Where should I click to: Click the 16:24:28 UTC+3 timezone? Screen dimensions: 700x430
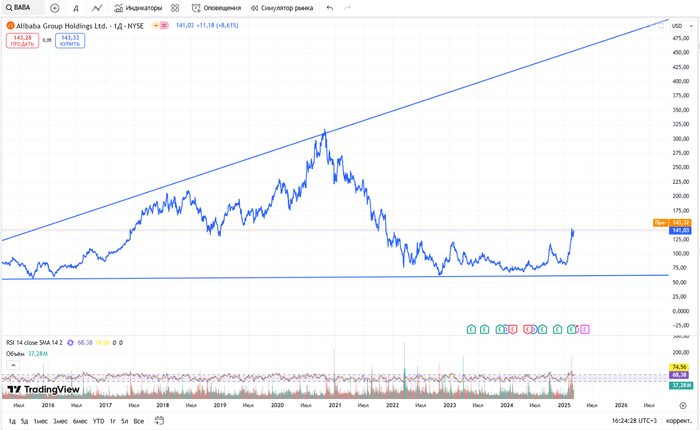(x=634, y=421)
